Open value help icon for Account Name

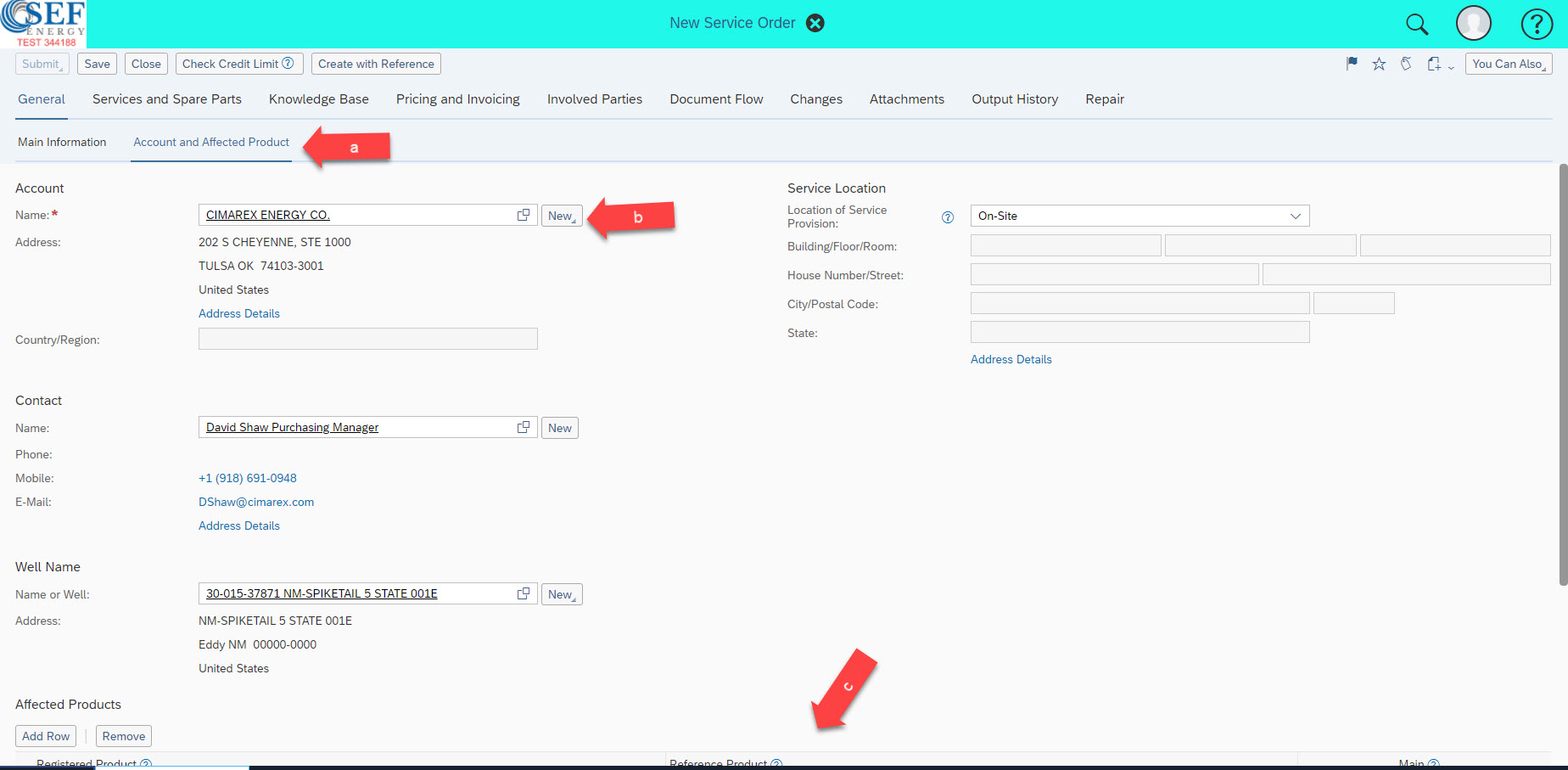click(524, 215)
